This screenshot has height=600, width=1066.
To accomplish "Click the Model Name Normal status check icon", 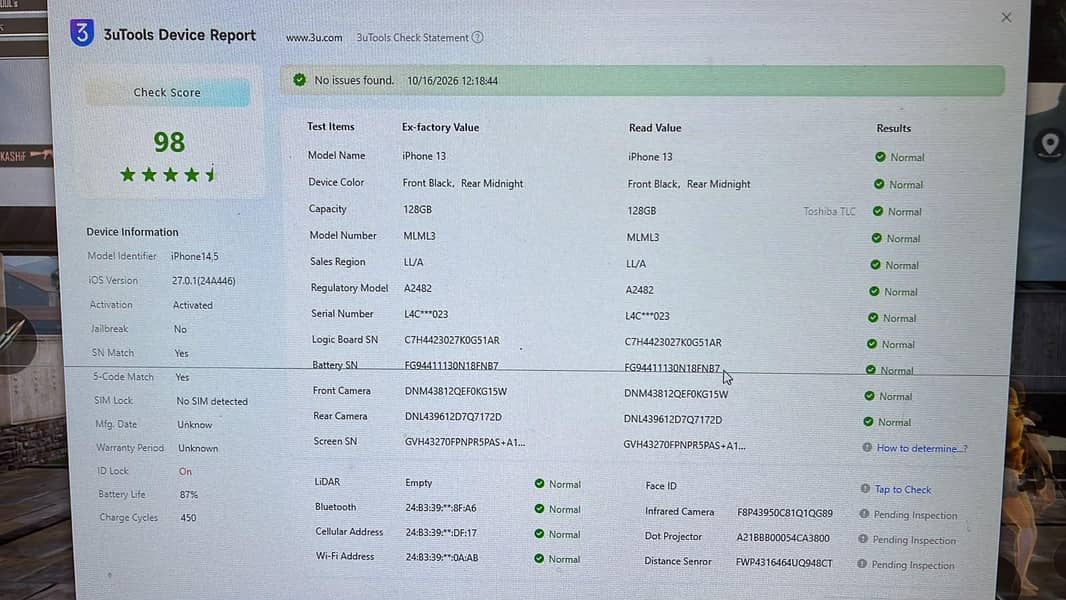I will (880, 157).
